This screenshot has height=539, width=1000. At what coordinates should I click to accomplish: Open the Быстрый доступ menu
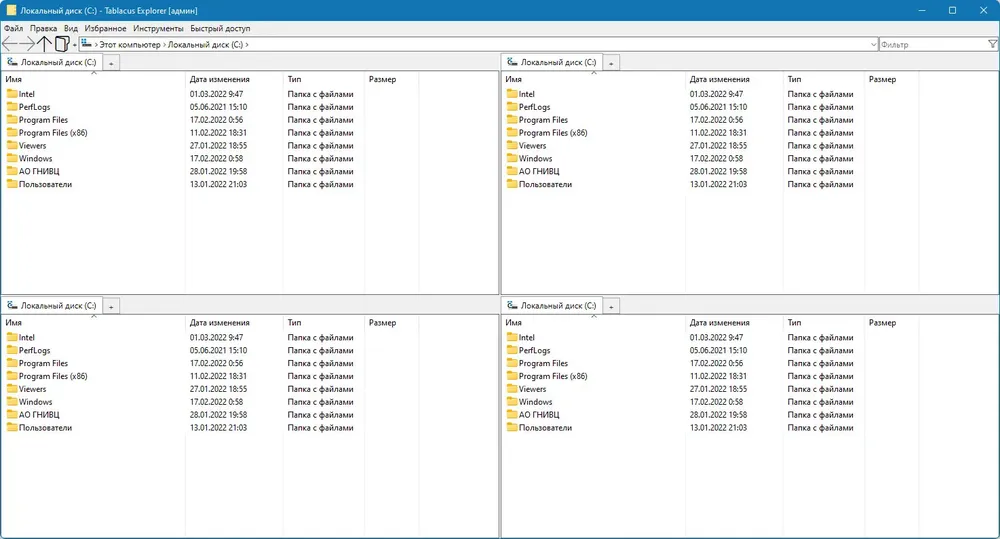(220, 28)
